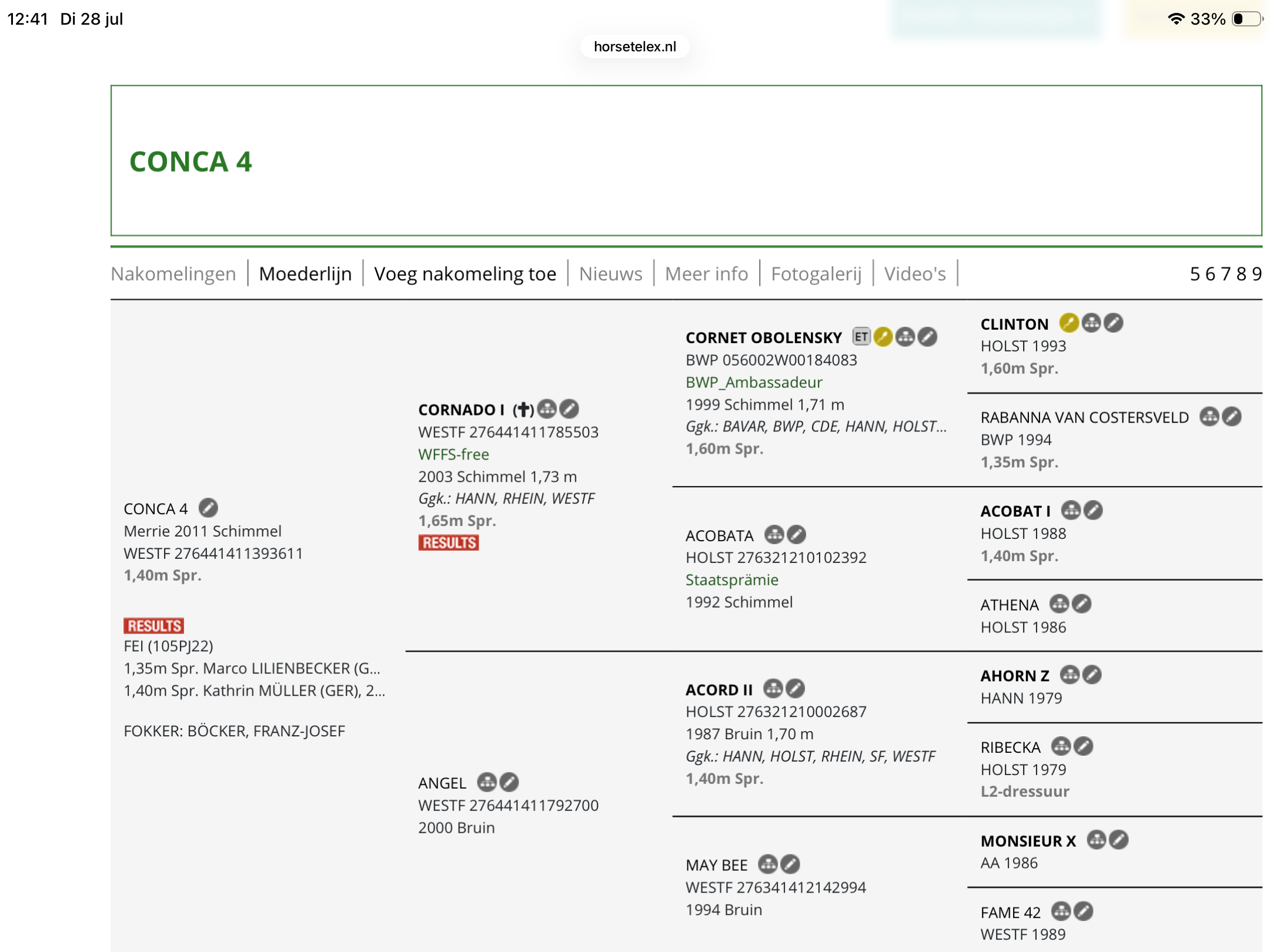Open the BWP_Ambassadeur link
The image size is (1270, 952).
click(754, 382)
